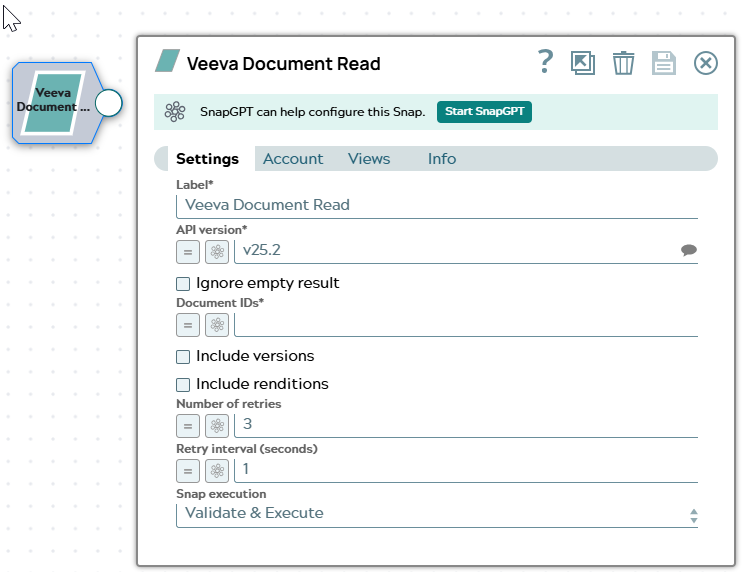The image size is (743, 572).
Task: Click the Document IDs input field
Action: pos(466,325)
